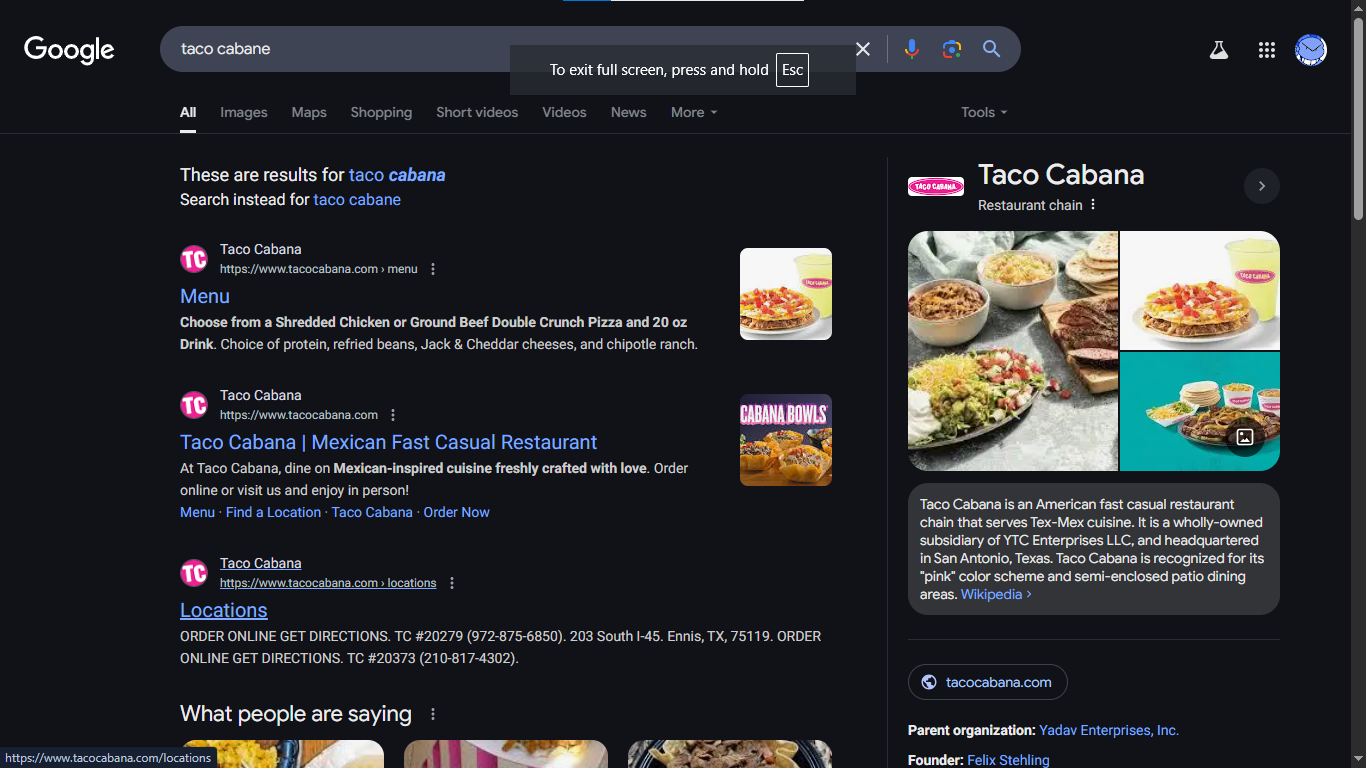The width and height of the screenshot is (1366, 768).
Task: Click the Google logo
Action: (x=69, y=49)
